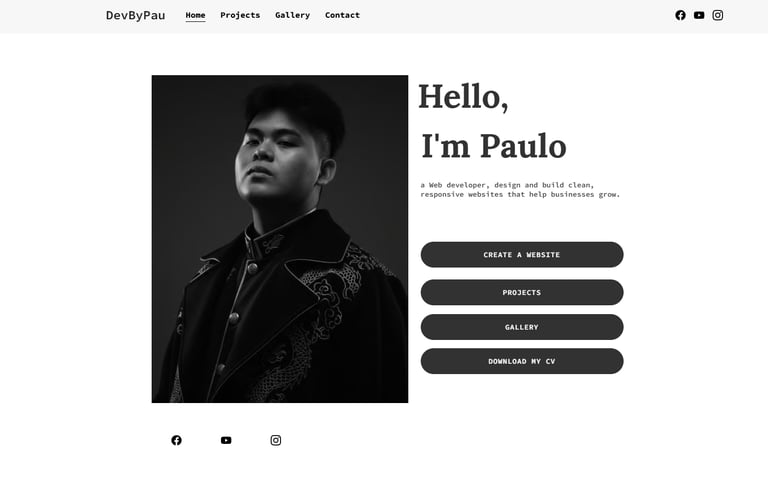Open the Gallery nav link

click(292, 15)
